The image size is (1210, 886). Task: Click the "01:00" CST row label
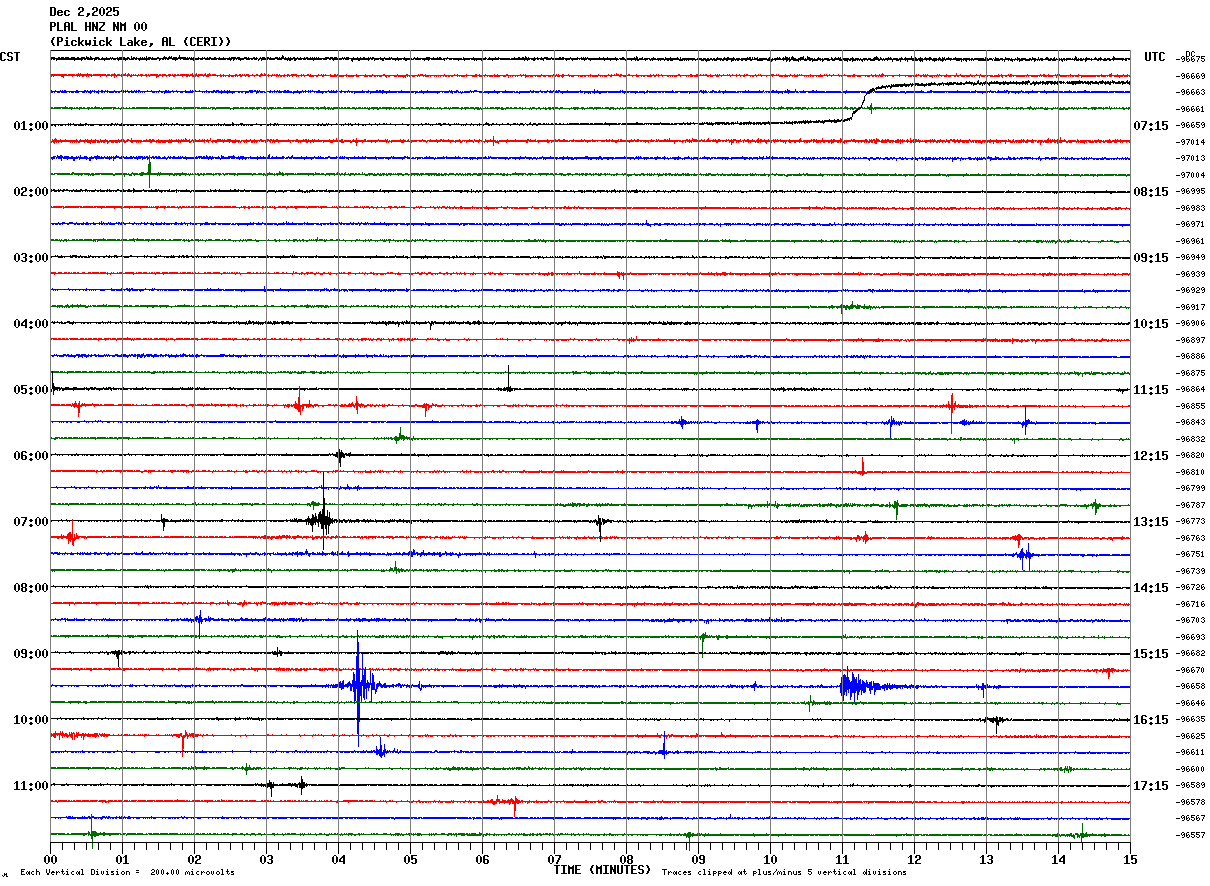[x=31, y=126]
